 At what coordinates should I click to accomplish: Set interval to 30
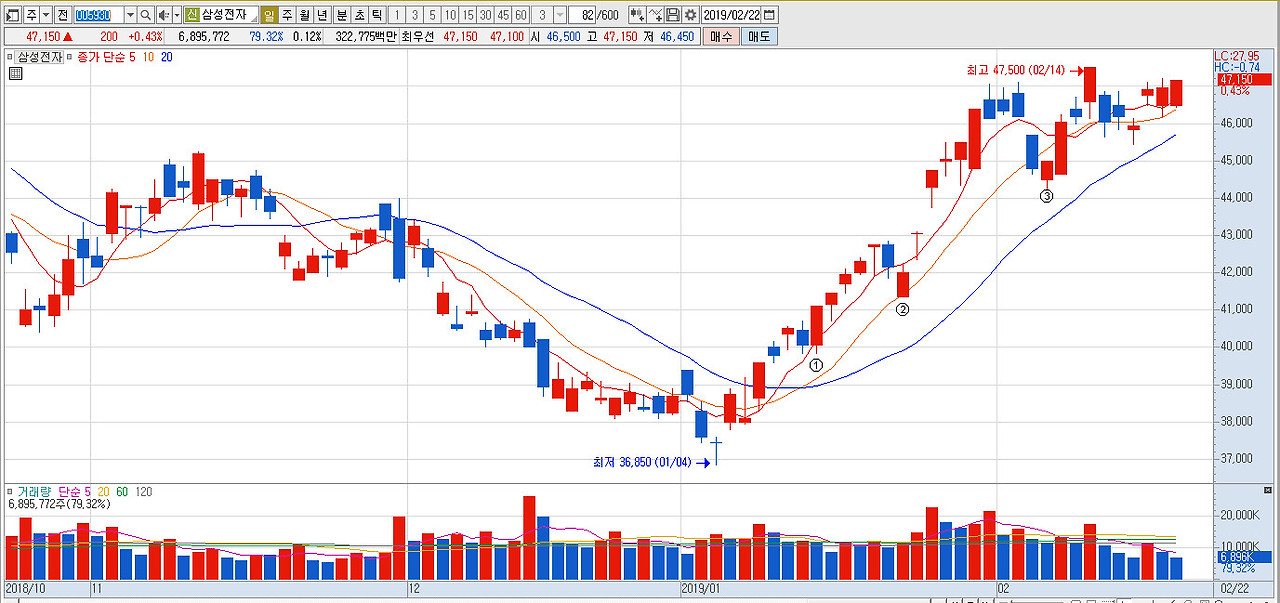pos(486,15)
